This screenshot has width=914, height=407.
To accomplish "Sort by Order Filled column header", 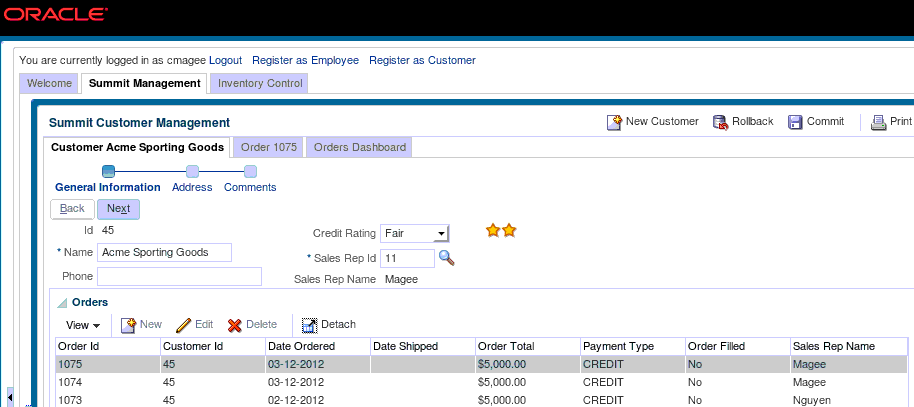I will (x=738, y=346).
